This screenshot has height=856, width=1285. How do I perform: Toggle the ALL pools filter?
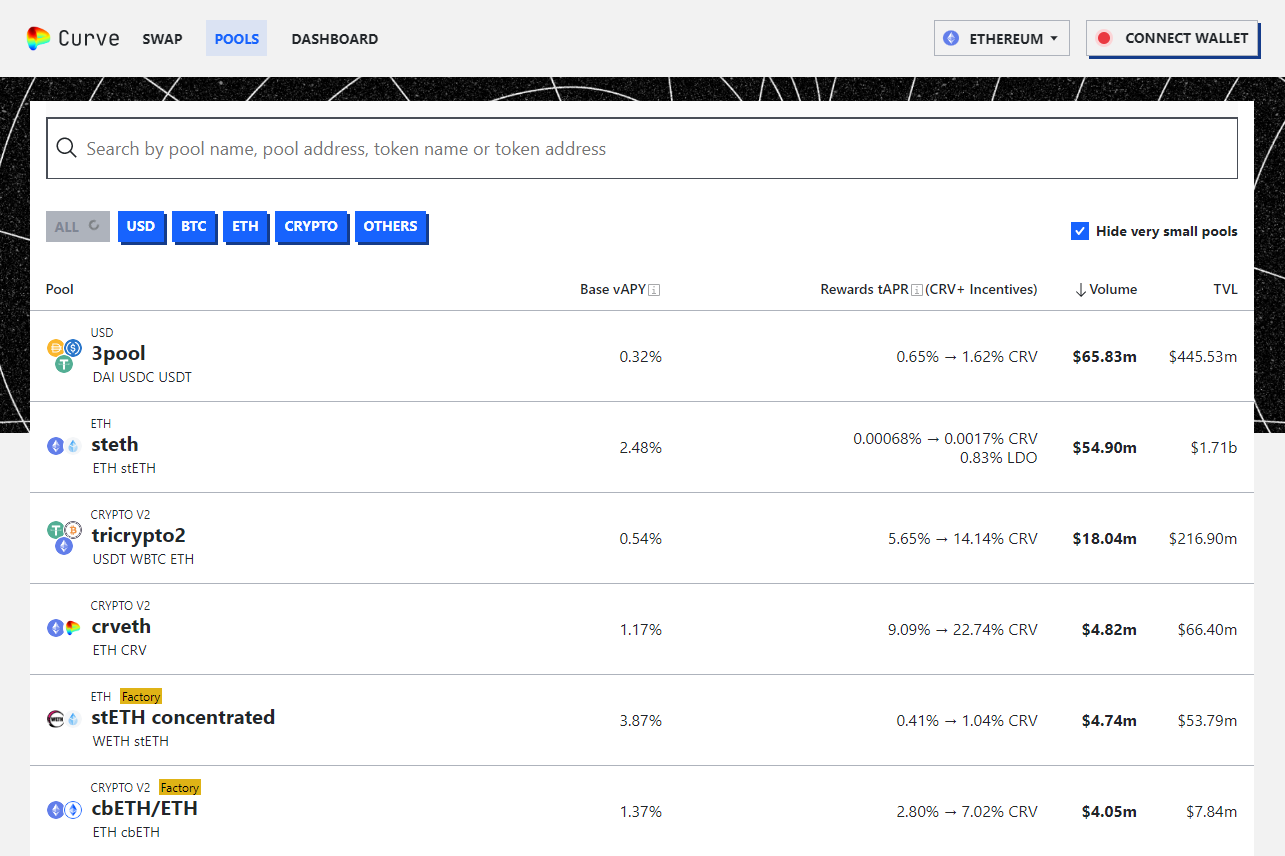[78, 226]
